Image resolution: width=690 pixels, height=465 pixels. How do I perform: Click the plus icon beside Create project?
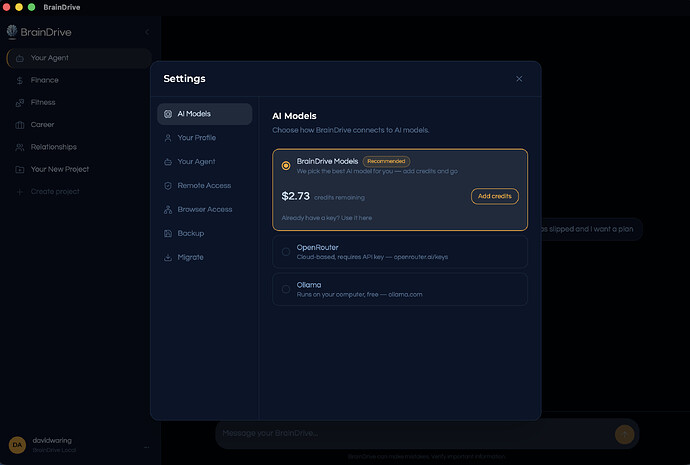pos(20,192)
